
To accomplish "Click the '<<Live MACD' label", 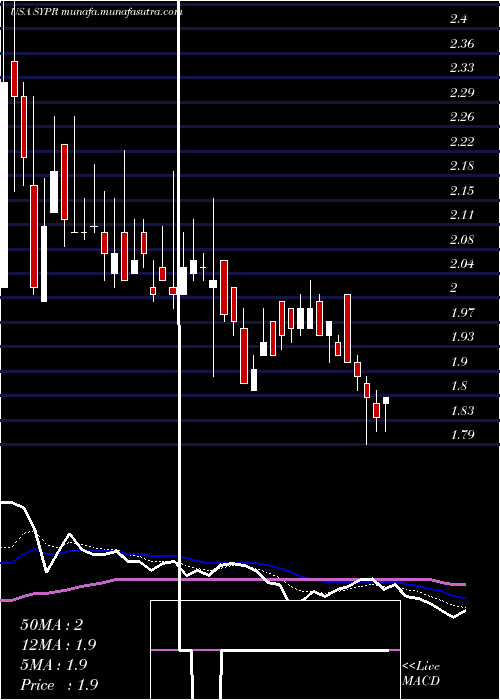I will [421, 674].
